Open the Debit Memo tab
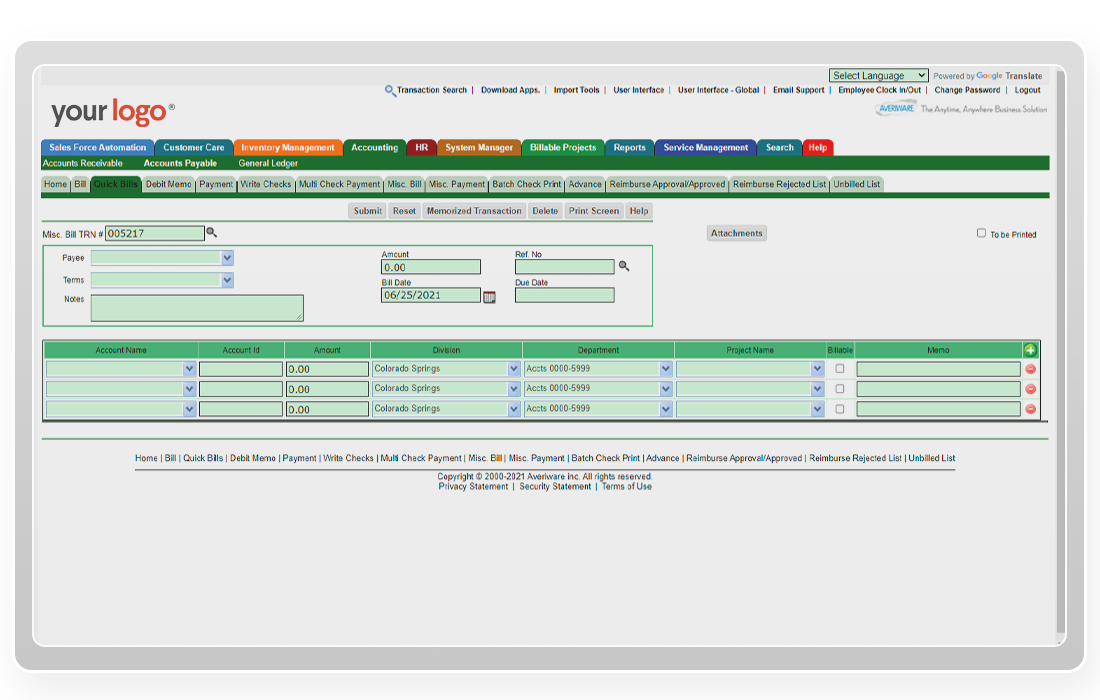Viewport: 1100px width, 700px height. pos(168,184)
